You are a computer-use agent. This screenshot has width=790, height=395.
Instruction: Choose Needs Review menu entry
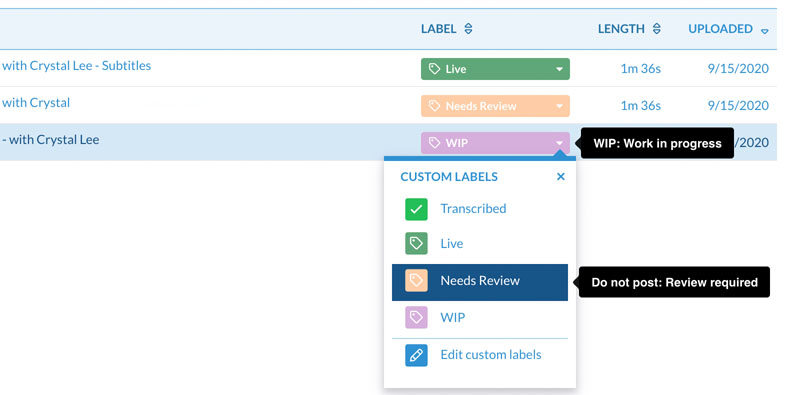click(x=480, y=282)
